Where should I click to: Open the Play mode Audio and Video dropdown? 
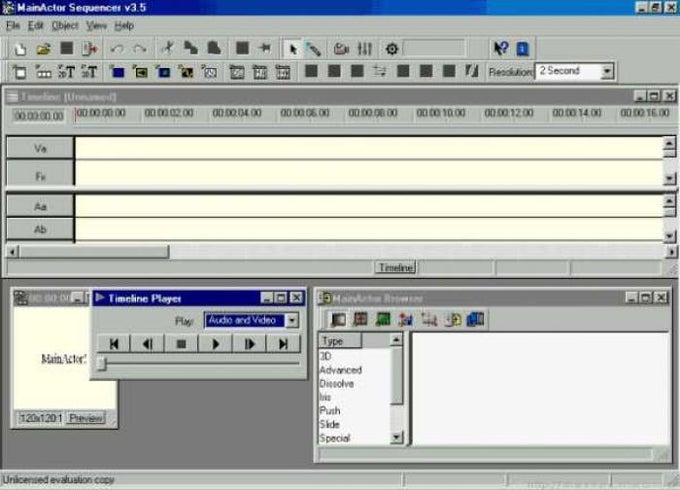[292, 320]
